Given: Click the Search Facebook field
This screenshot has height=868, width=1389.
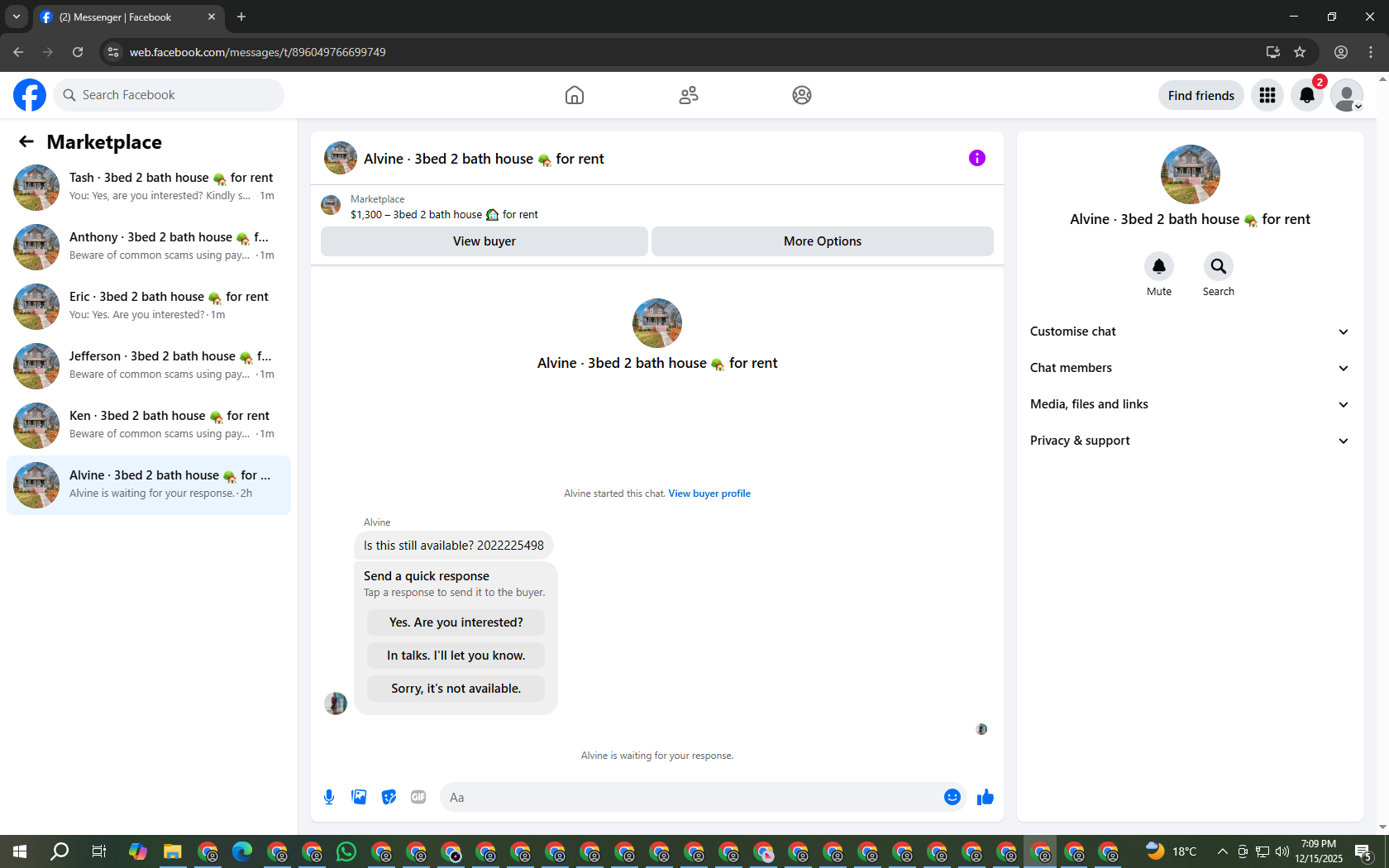Looking at the screenshot, I should tap(169, 95).
